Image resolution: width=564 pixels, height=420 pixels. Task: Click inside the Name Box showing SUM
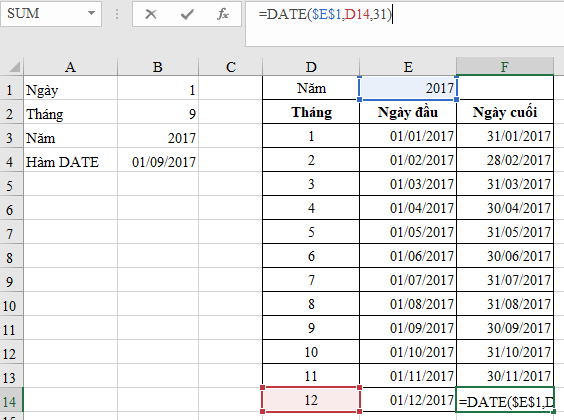(43, 14)
